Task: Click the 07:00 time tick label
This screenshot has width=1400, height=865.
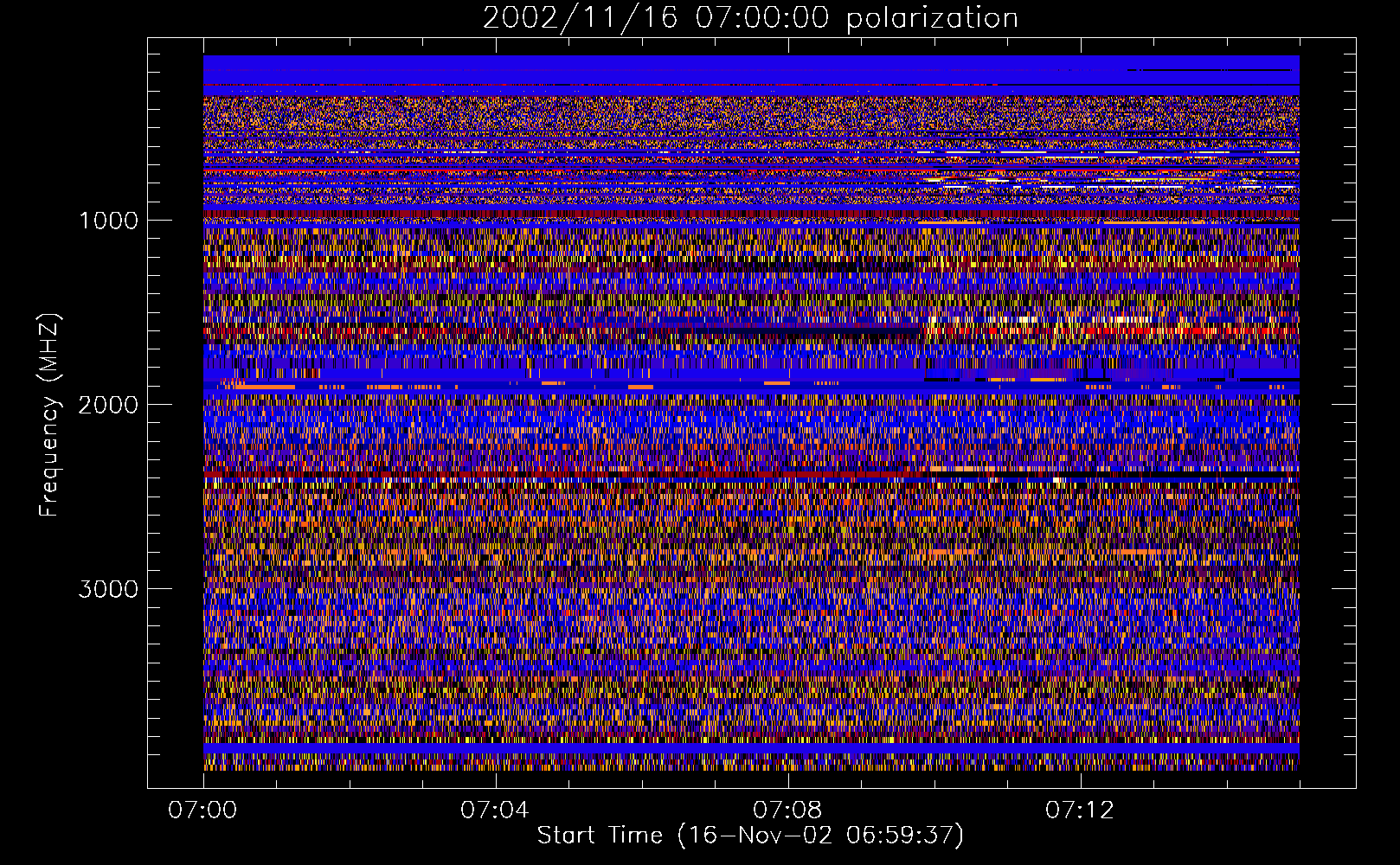Action: click(x=203, y=810)
